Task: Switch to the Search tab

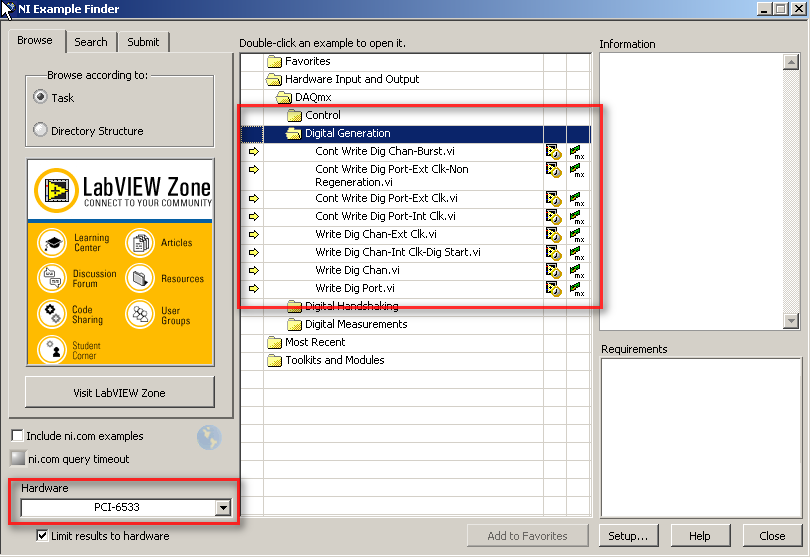Action: click(x=91, y=42)
